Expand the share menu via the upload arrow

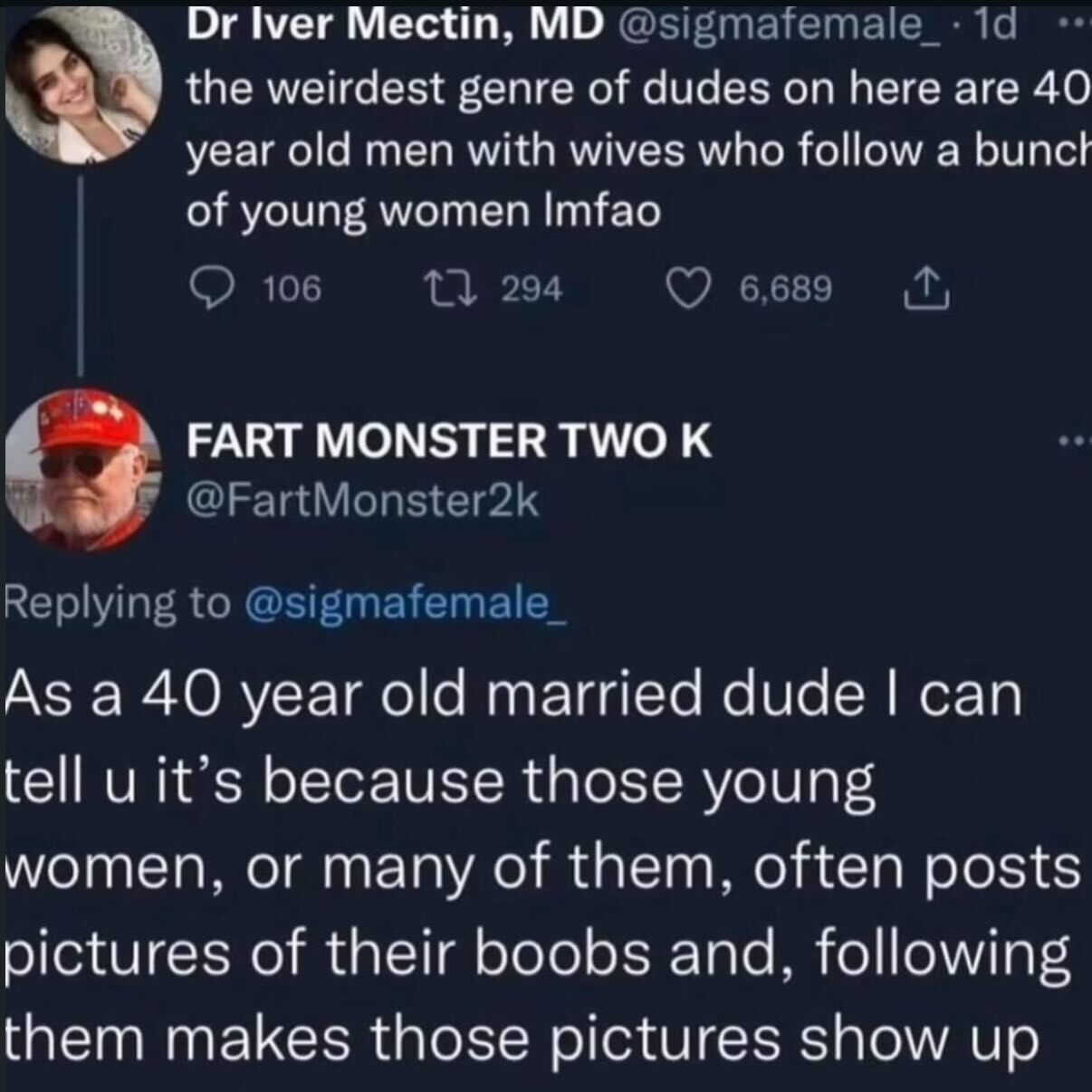926,288
